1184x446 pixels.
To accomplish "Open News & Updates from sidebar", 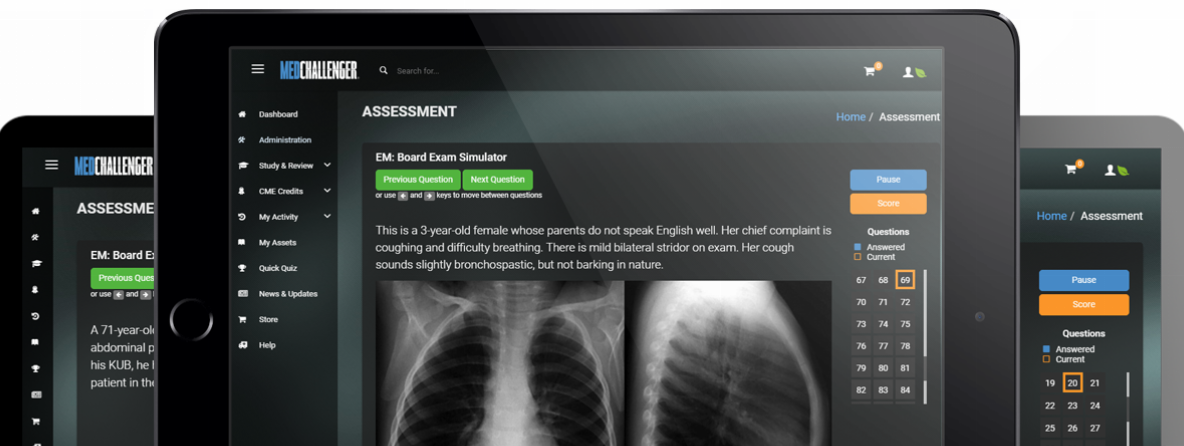I will click(x=287, y=294).
